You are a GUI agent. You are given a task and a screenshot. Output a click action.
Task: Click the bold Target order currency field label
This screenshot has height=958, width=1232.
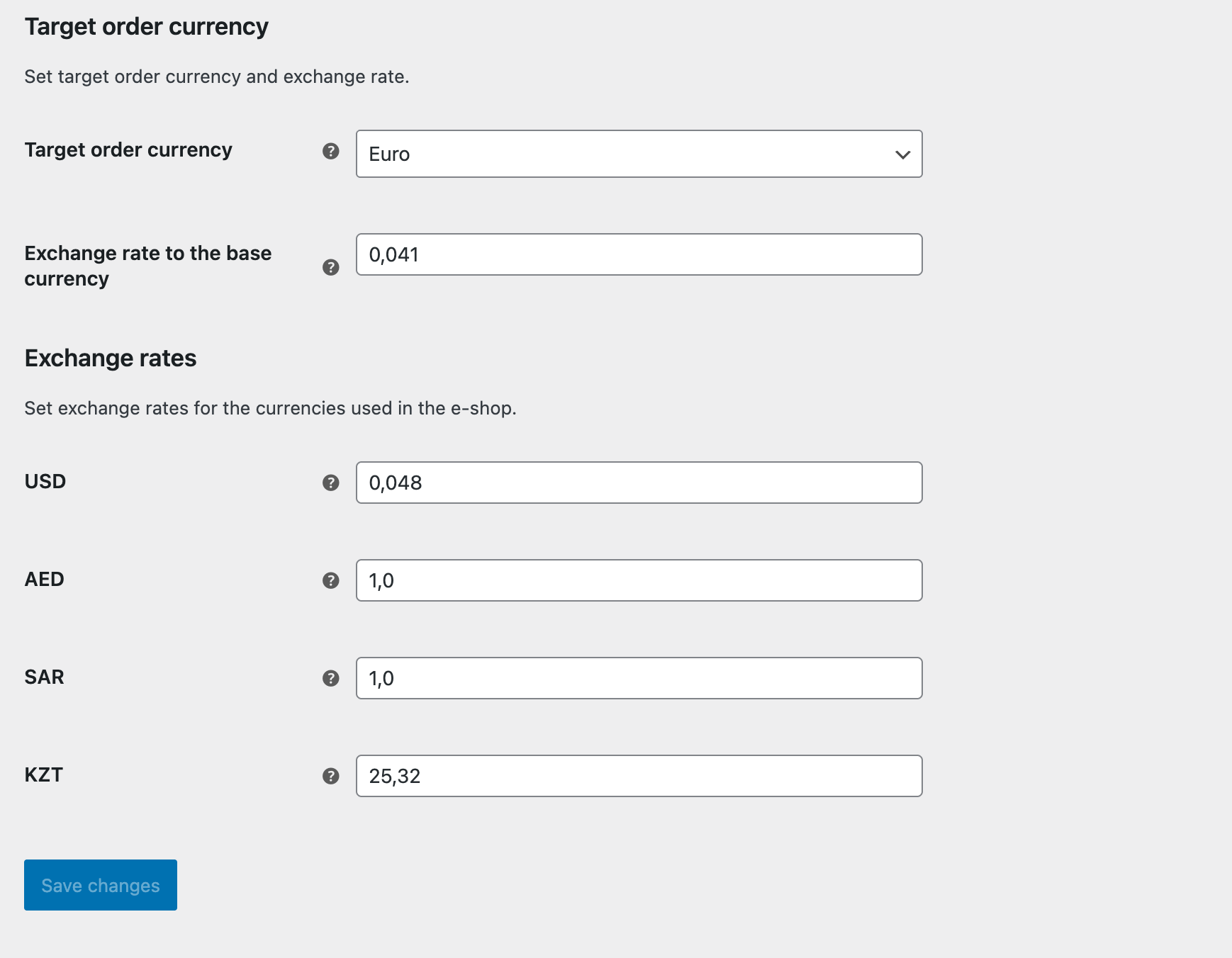pyautogui.click(x=128, y=150)
